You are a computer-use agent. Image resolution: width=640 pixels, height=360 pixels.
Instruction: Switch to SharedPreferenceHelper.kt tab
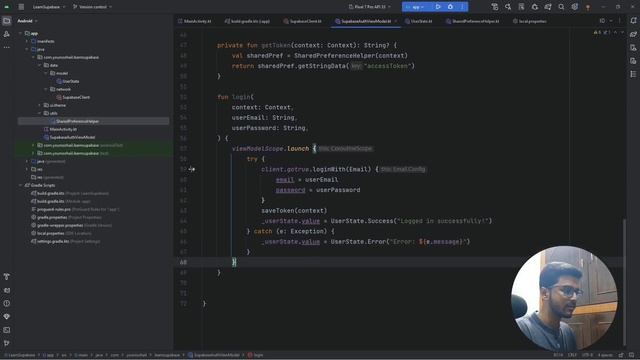pyautogui.click(x=473, y=21)
